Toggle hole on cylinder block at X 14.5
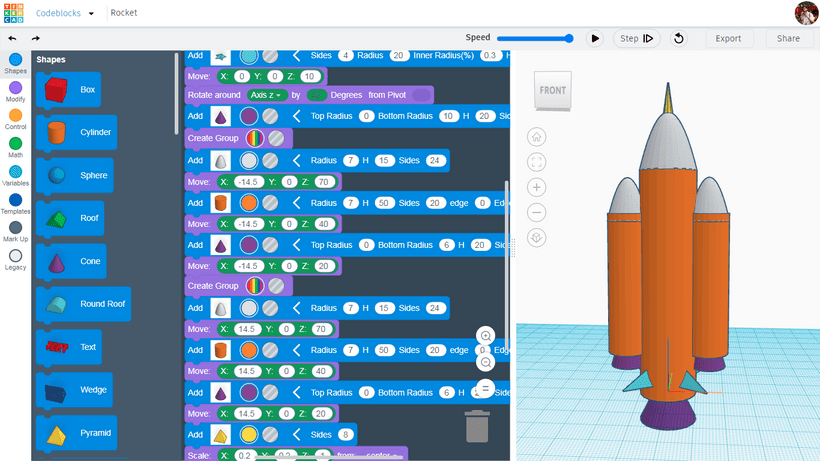 point(270,350)
